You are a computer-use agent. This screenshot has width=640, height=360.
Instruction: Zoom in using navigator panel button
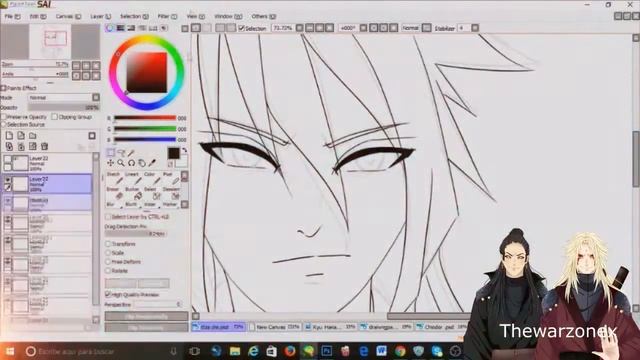tap(86, 65)
